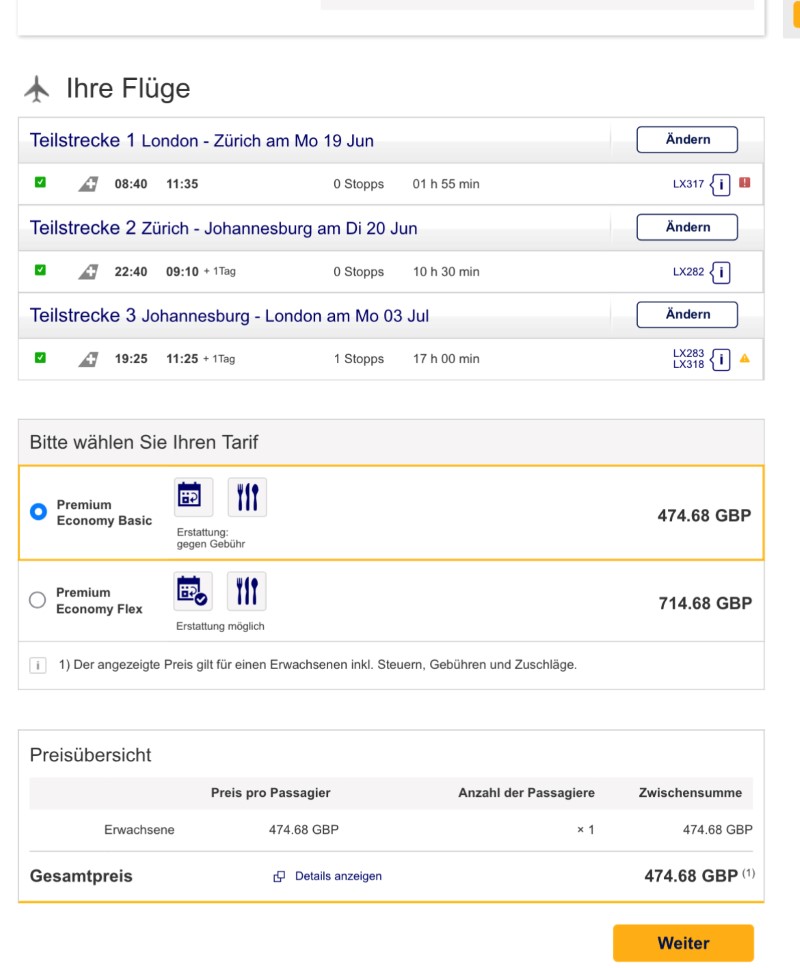
Task: Click red alert icon beside LX317
Action: [745, 183]
